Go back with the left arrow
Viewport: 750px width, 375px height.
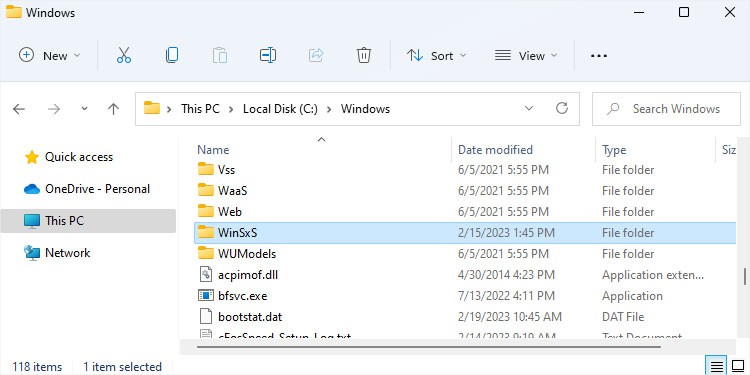[19, 109]
